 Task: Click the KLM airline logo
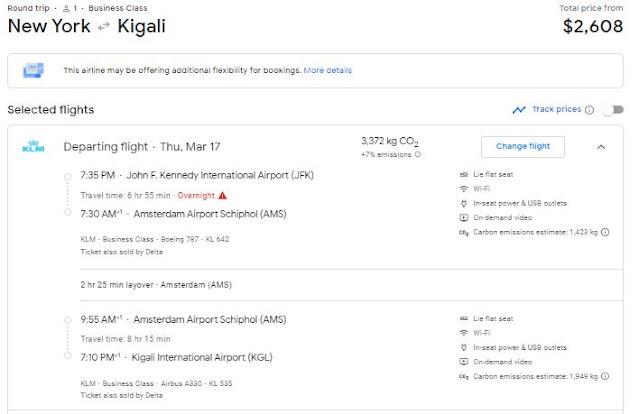click(x=28, y=147)
